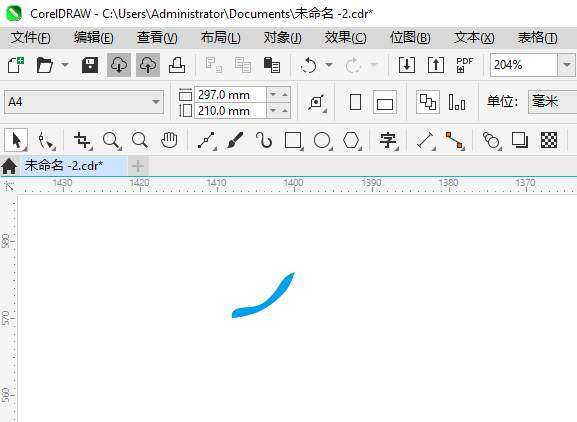Viewport: 577px width, 422px height.
Task: Click the page dimensions options icon
Action: click(x=317, y=102)
